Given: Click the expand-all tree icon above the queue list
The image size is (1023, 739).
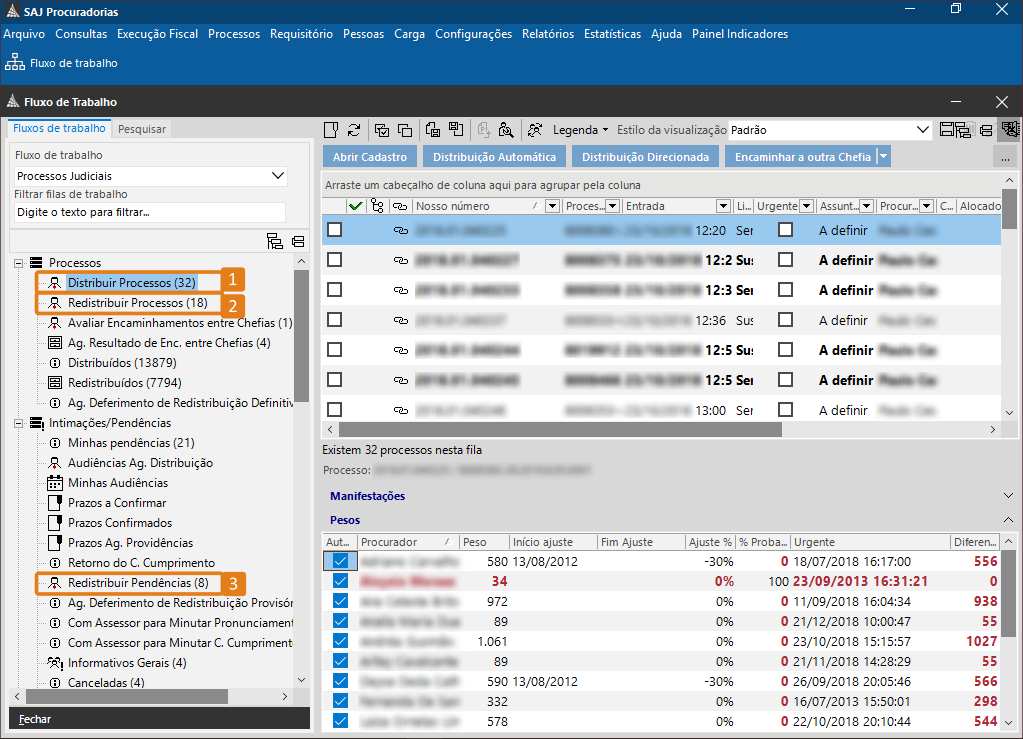Looking at the screenshot, I should tap(275, 241).
